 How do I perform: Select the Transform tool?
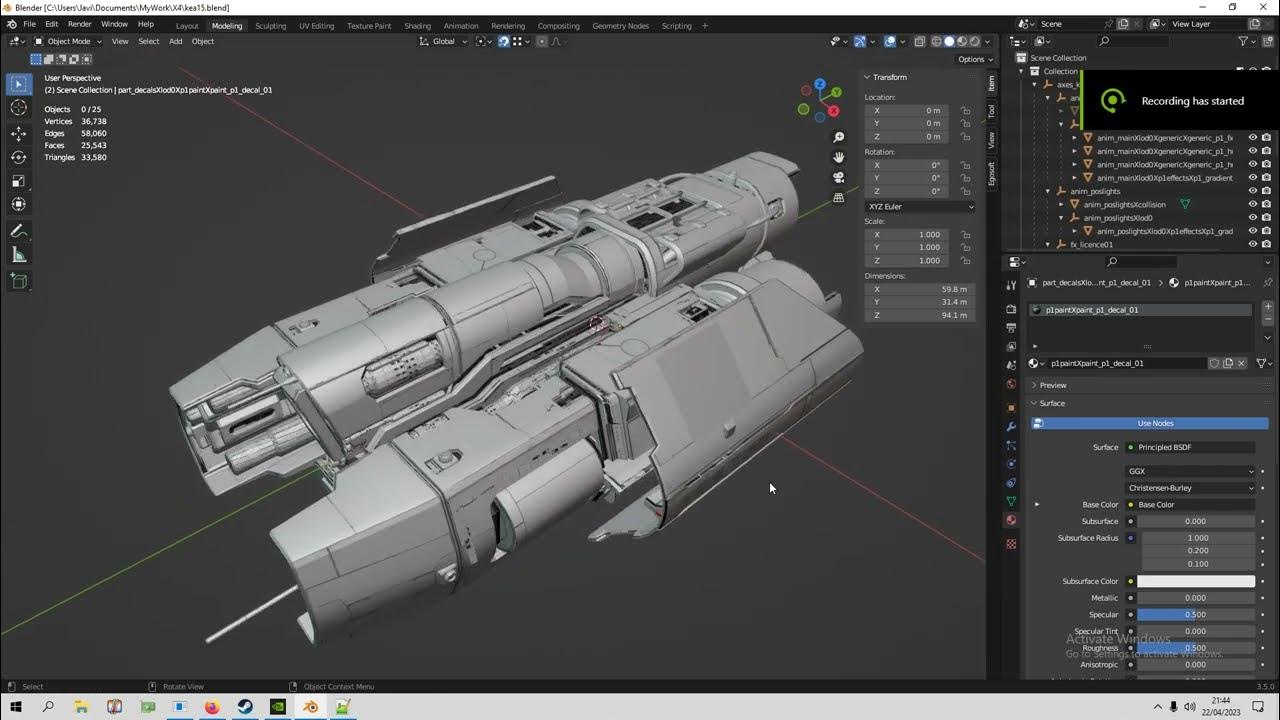pos(18,205)
